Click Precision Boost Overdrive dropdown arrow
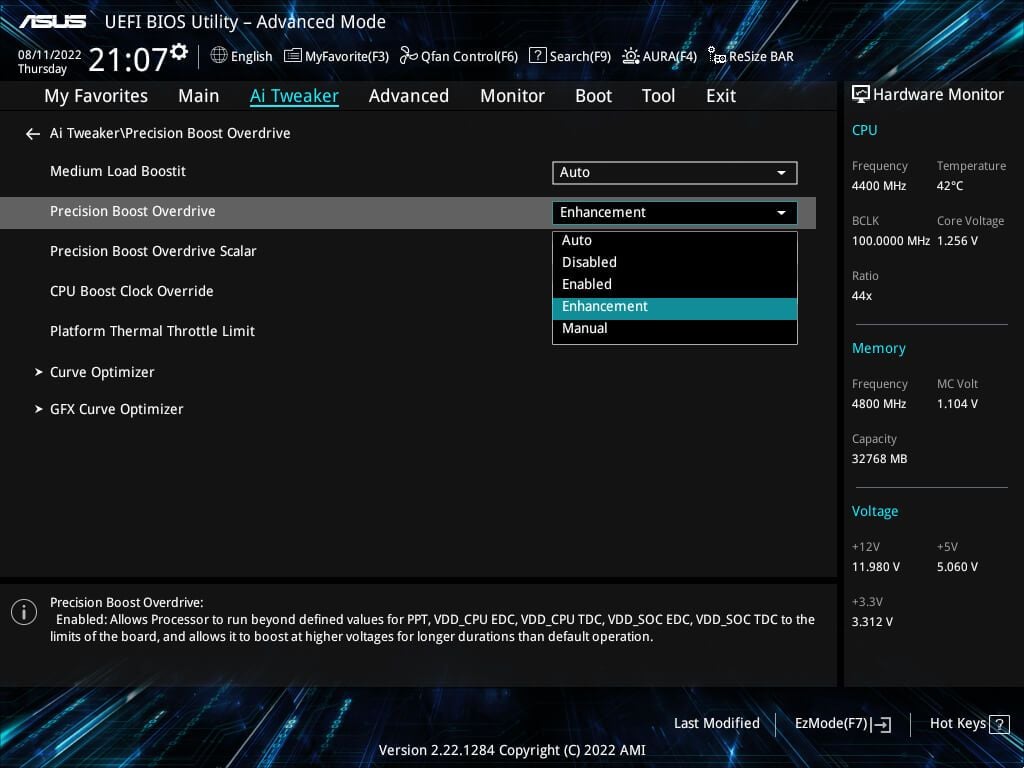The image size is (1024, 768). point(781,213)
